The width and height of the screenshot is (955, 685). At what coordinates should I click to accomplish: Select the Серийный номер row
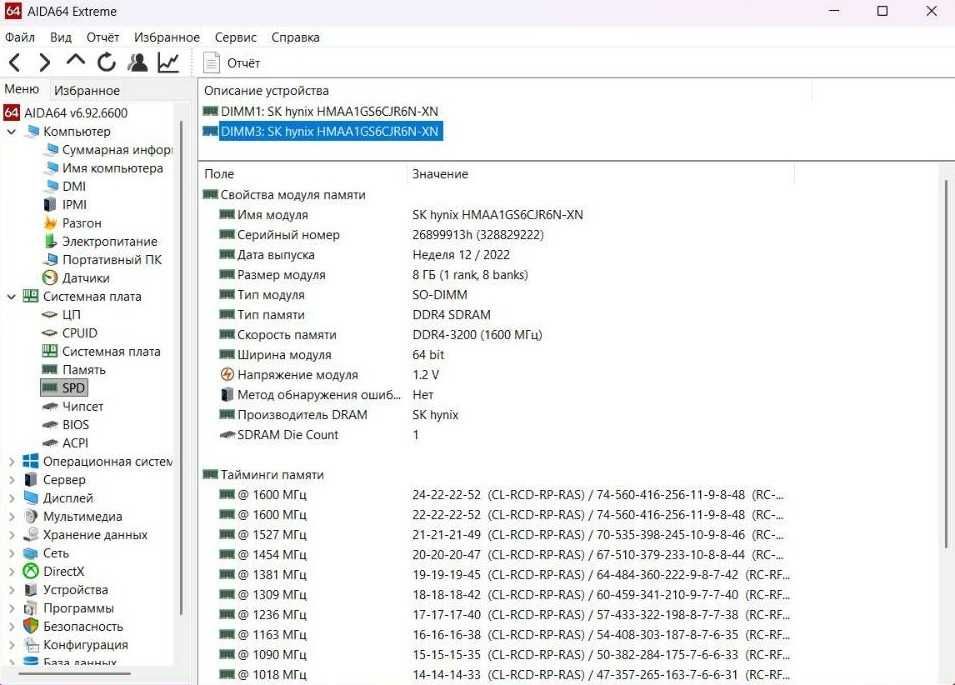(x=381, y=235)
